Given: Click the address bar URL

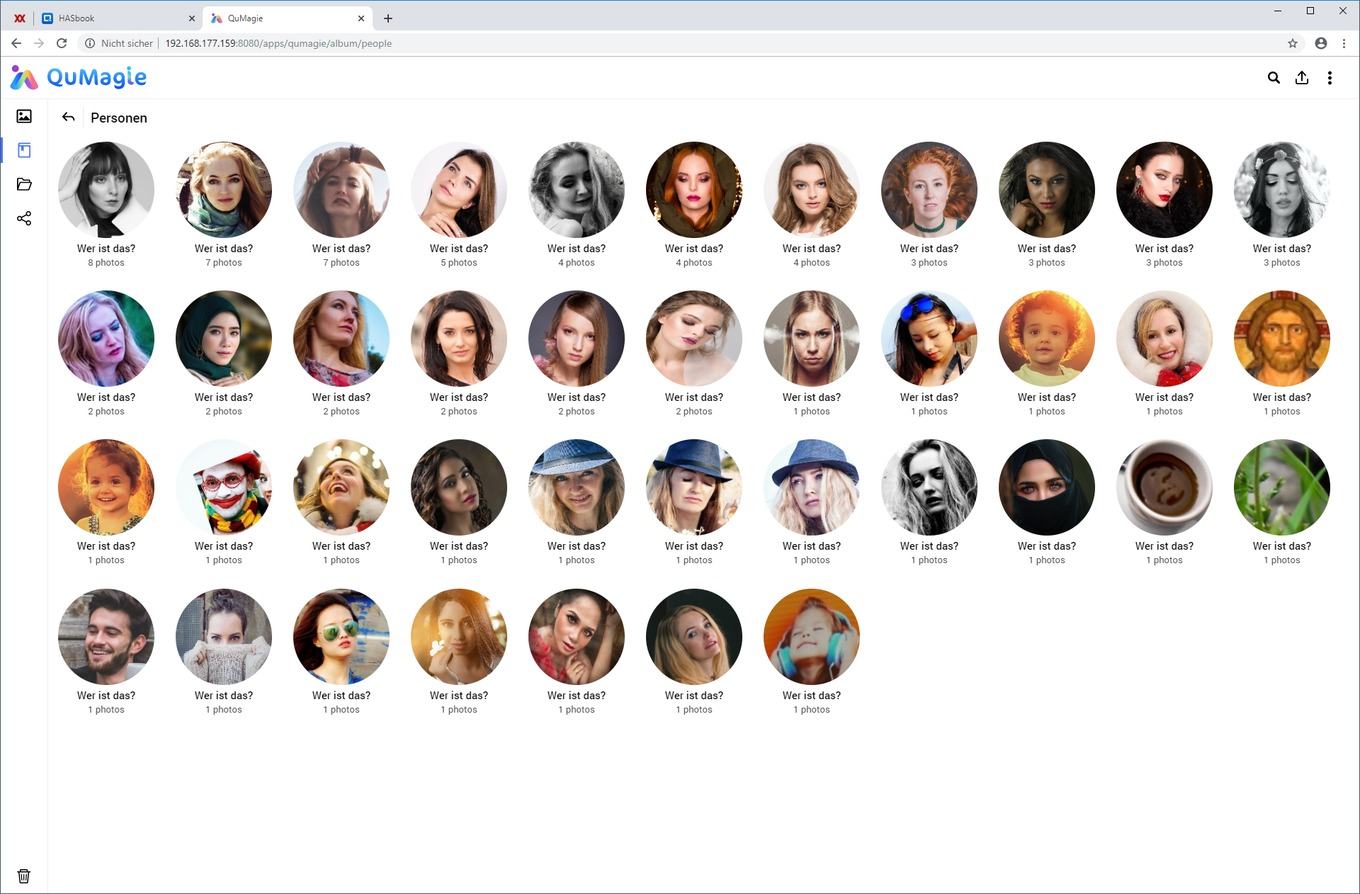Looking at the screenshot, I should (278, 43).
